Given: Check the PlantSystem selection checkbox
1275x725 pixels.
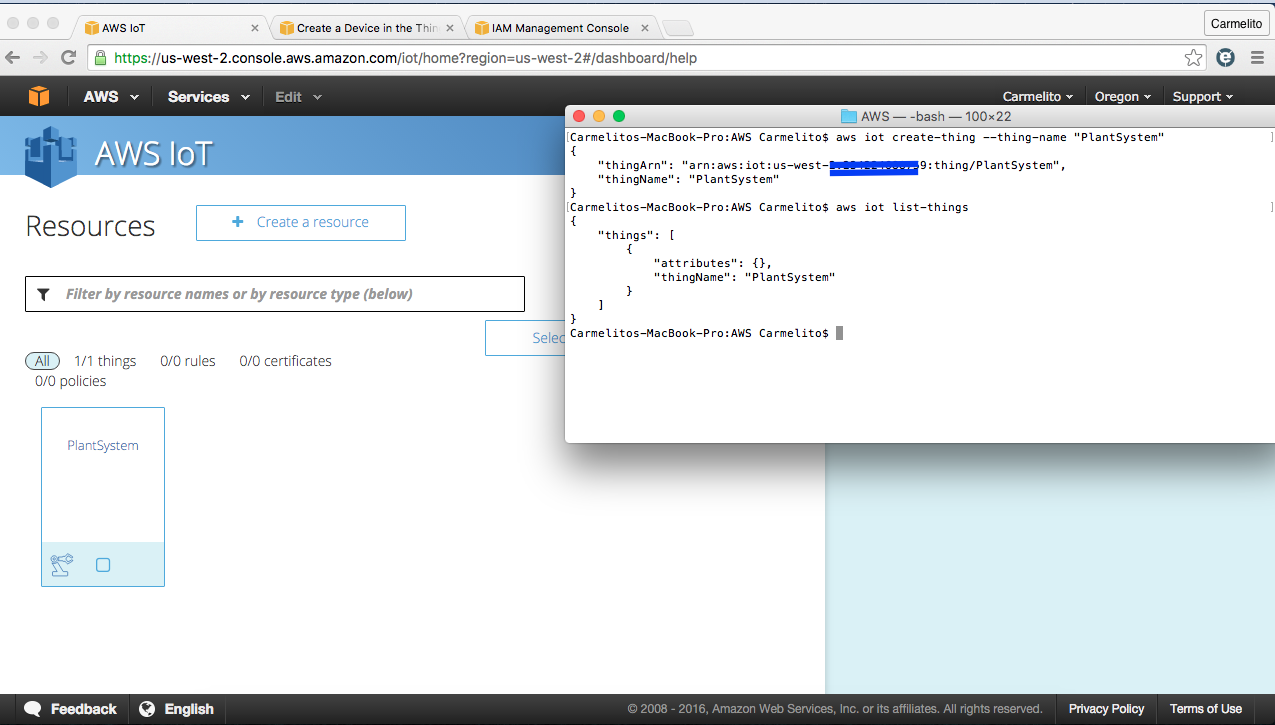Looking at the screenshot, I should point(103,565).
